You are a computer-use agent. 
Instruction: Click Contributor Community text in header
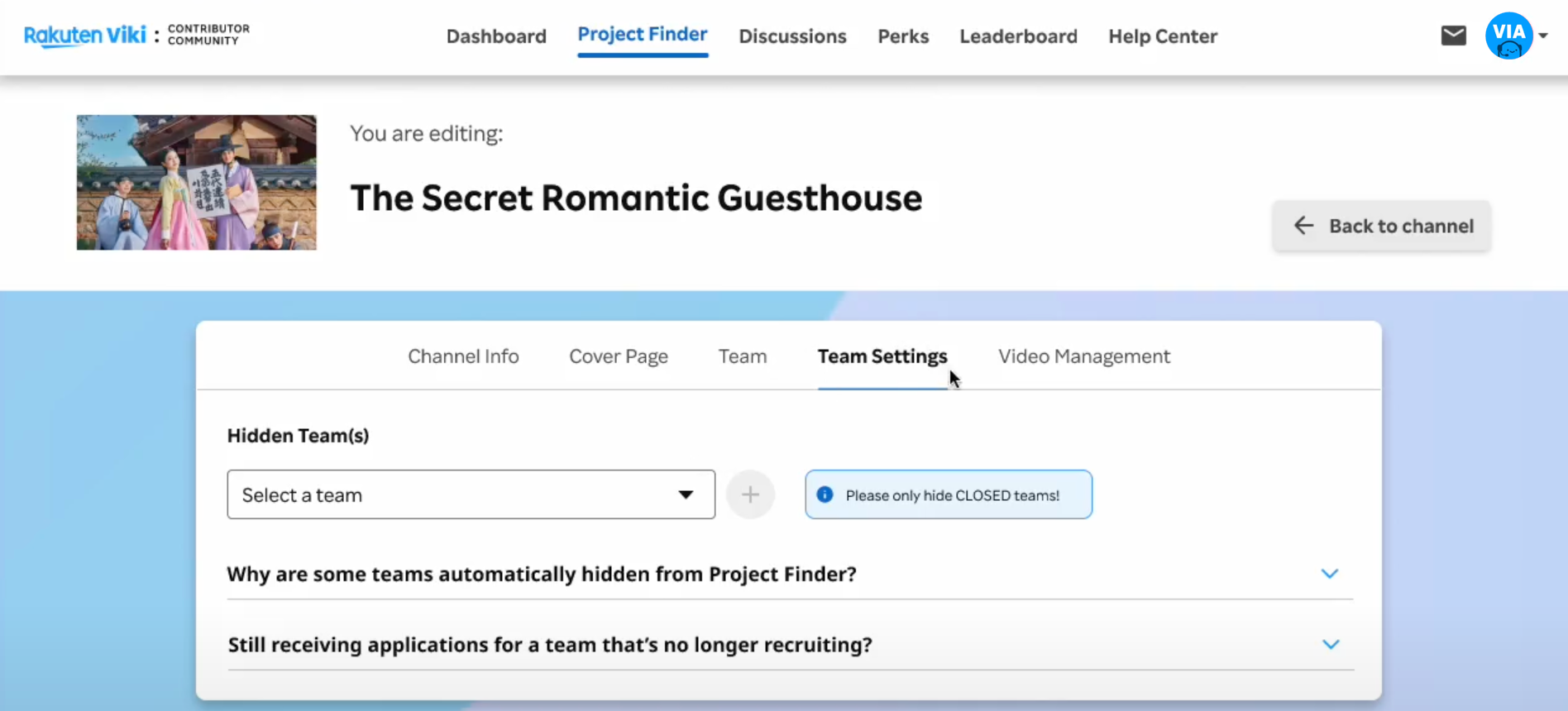pos(208,35)
